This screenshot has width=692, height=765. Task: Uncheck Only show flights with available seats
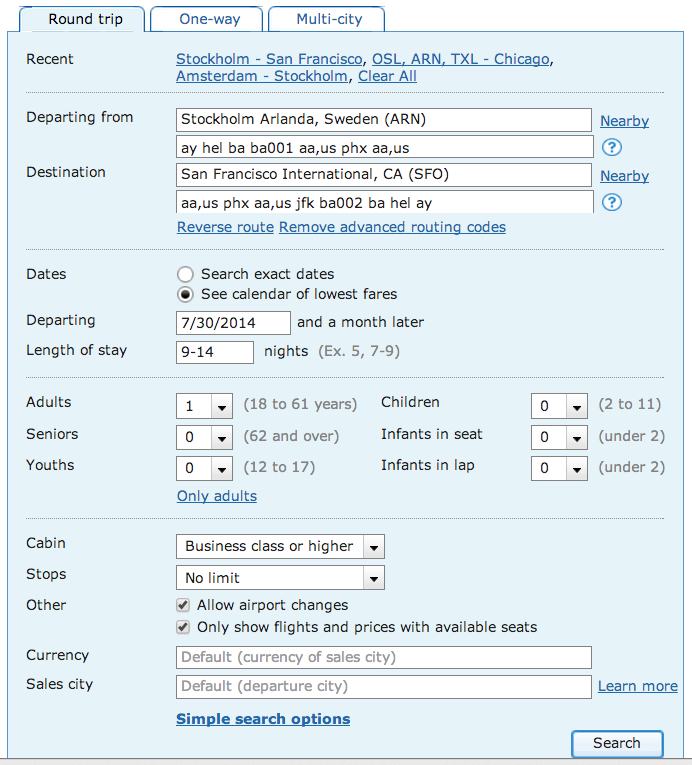pos(183,627)
